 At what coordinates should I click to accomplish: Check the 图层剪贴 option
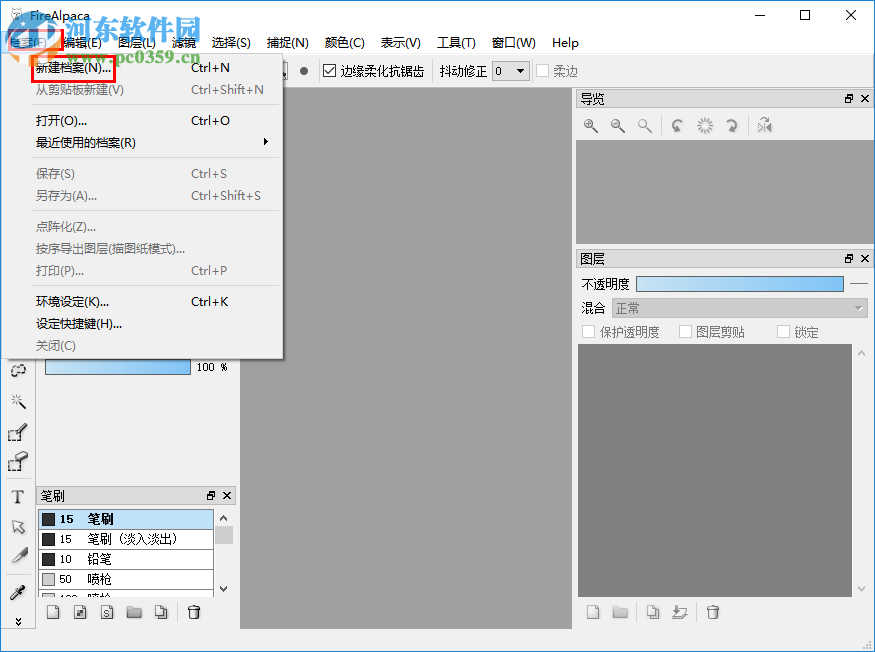click(686, 331)
